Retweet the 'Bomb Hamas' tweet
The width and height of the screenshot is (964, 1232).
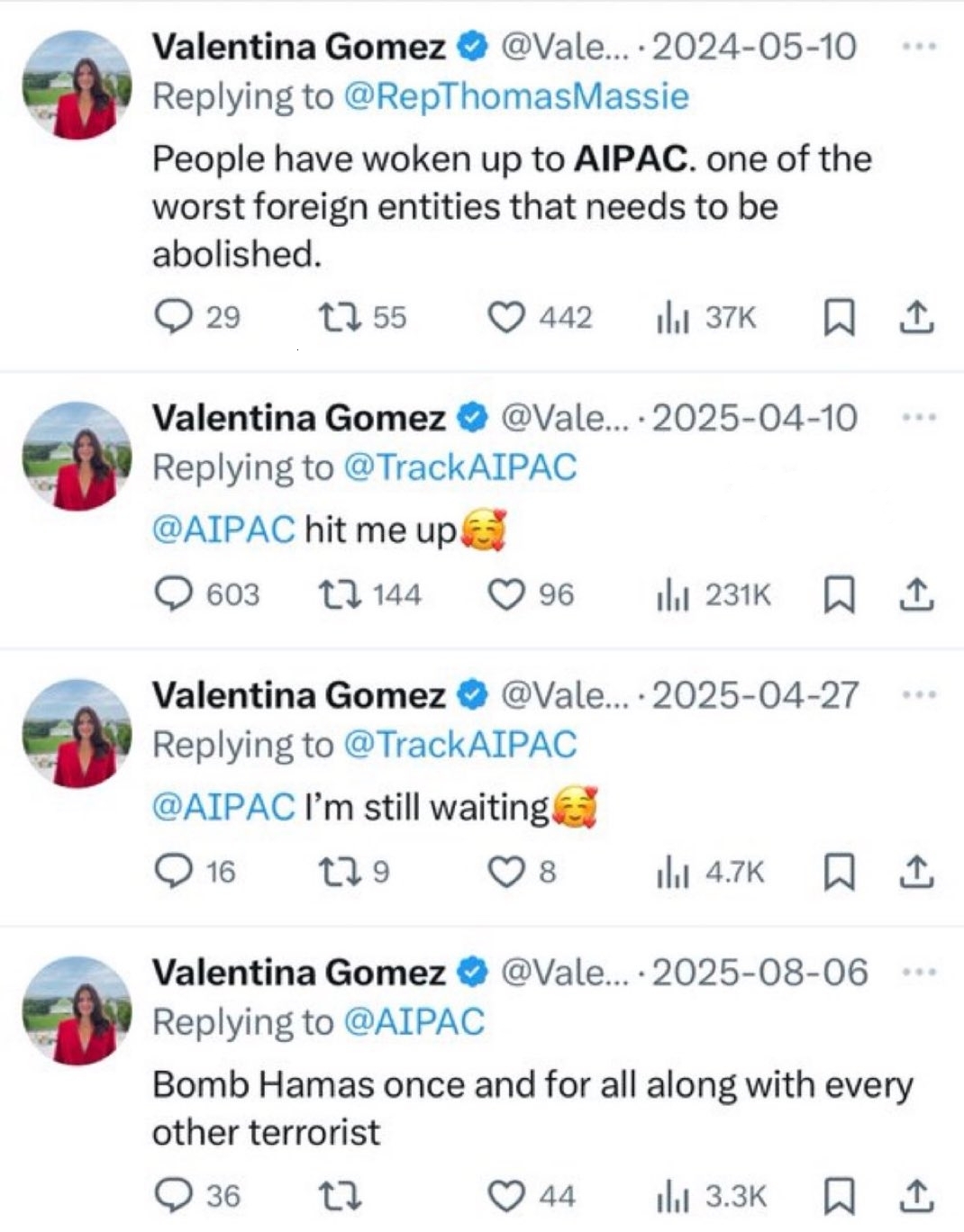341,1196
